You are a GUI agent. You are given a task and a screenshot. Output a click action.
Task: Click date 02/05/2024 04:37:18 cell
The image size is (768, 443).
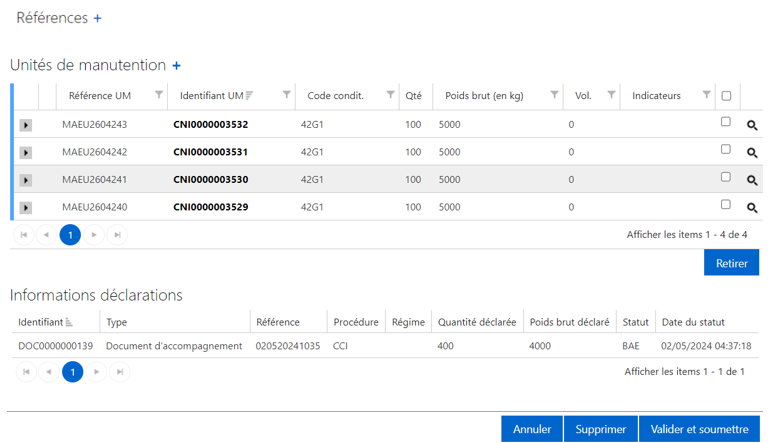point(706,346)
